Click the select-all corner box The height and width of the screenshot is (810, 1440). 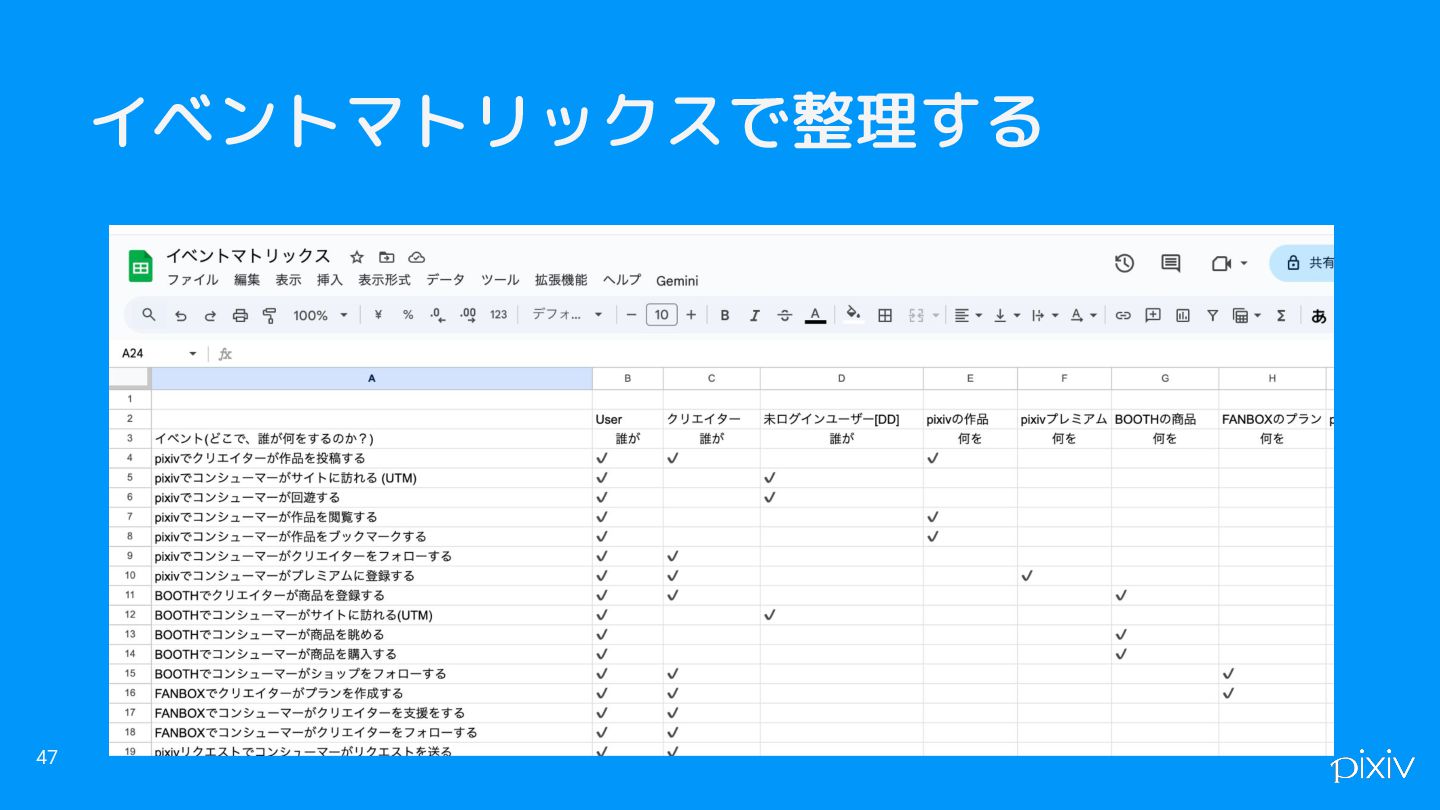(x=130, y=379)
